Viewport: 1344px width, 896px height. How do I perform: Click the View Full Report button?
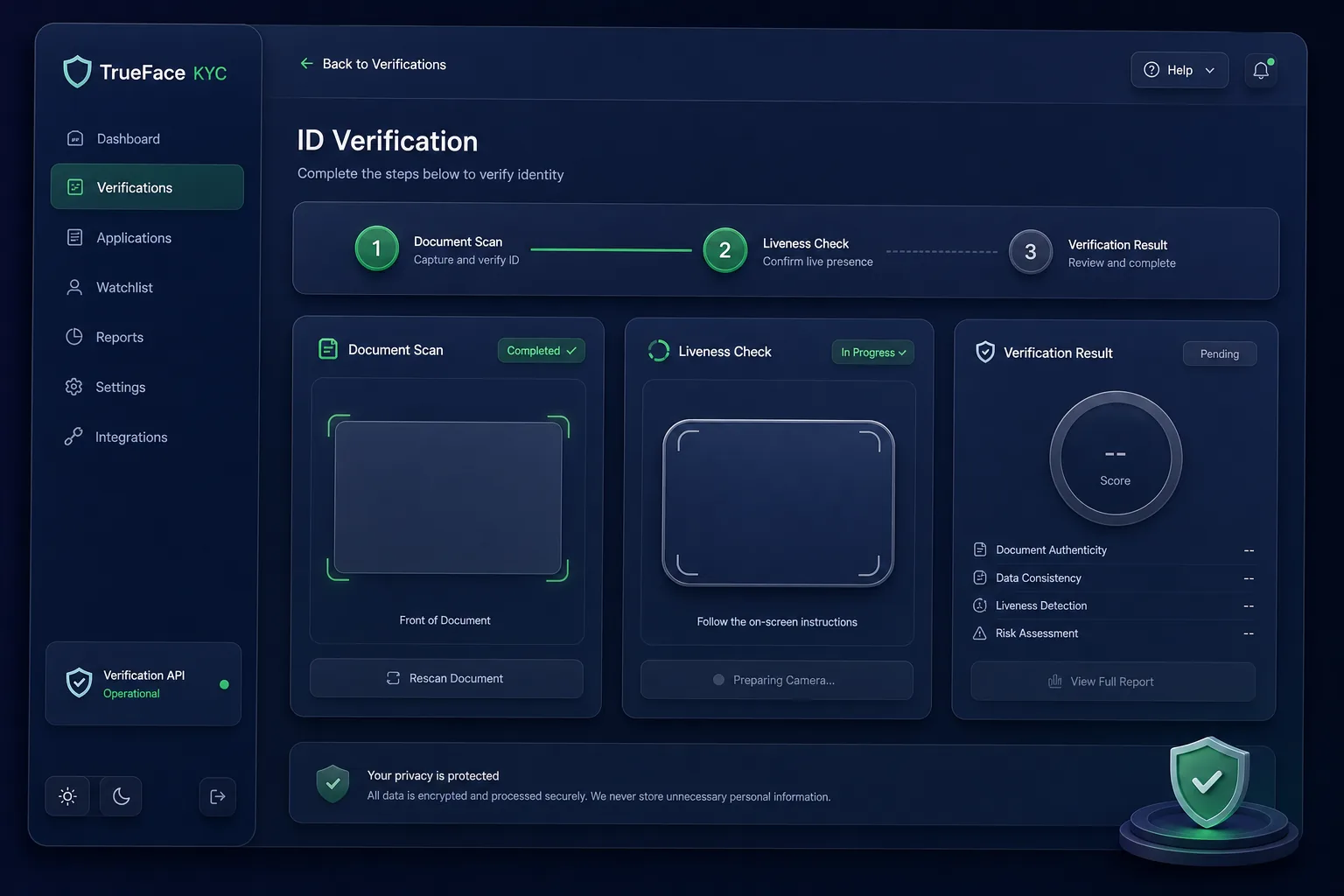tap(1113, 682)
